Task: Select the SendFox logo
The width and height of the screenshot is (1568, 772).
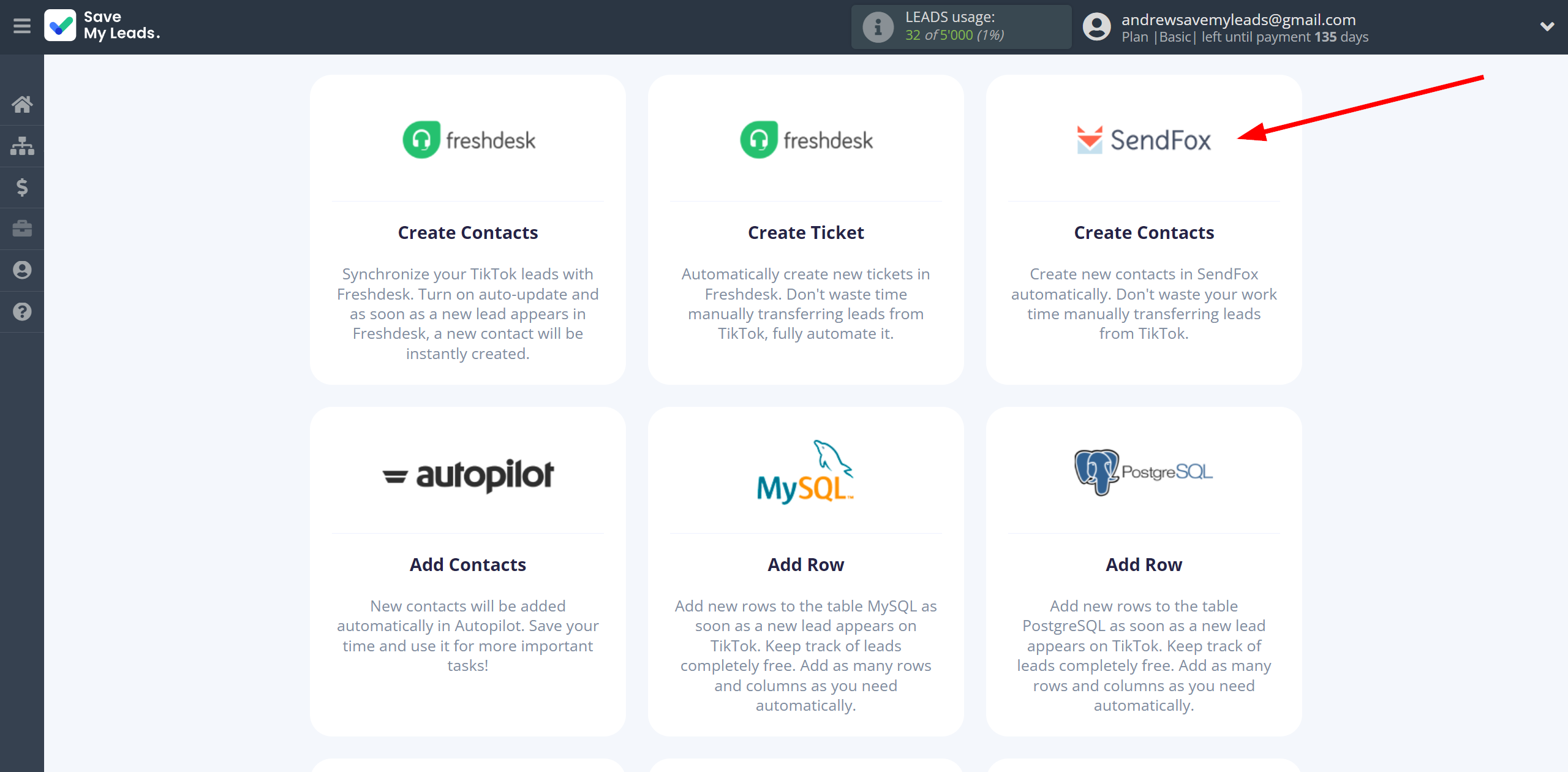Action: 1144,140
